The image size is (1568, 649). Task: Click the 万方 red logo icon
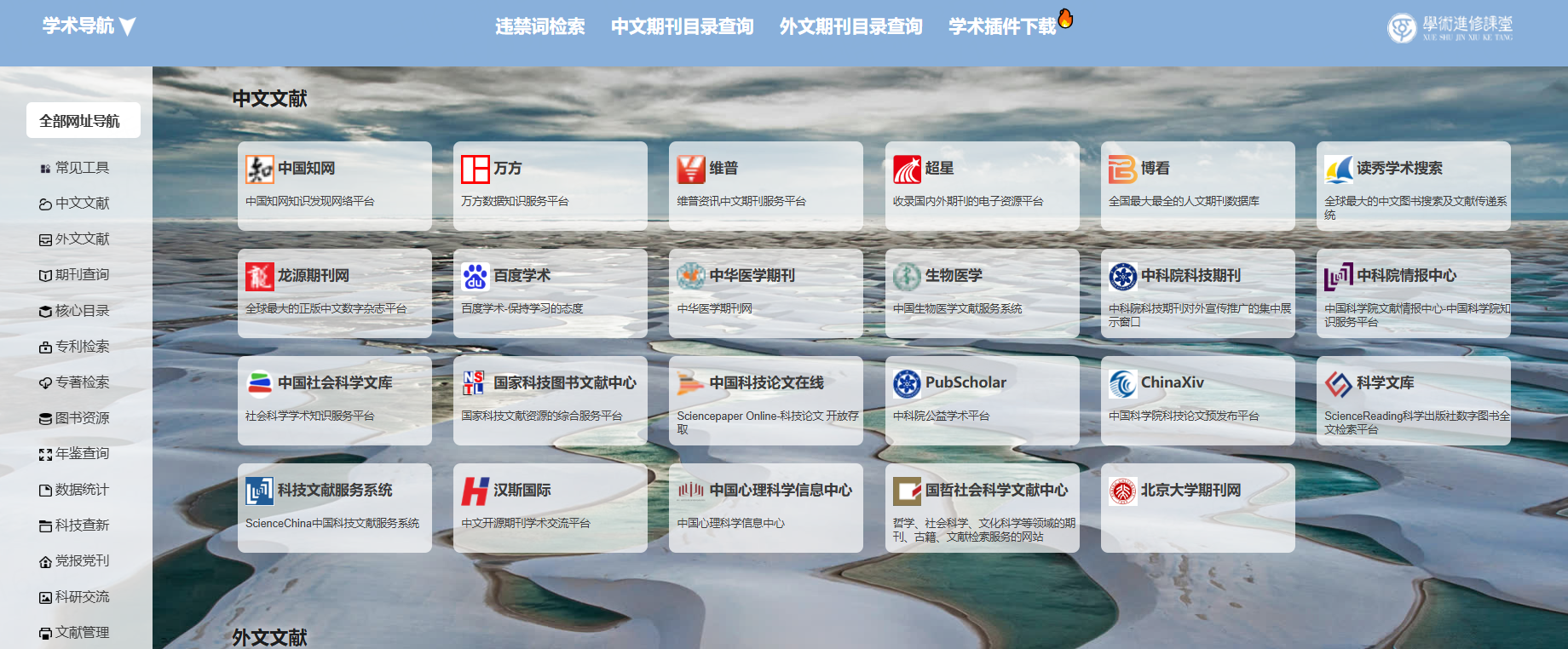(476, 169)
